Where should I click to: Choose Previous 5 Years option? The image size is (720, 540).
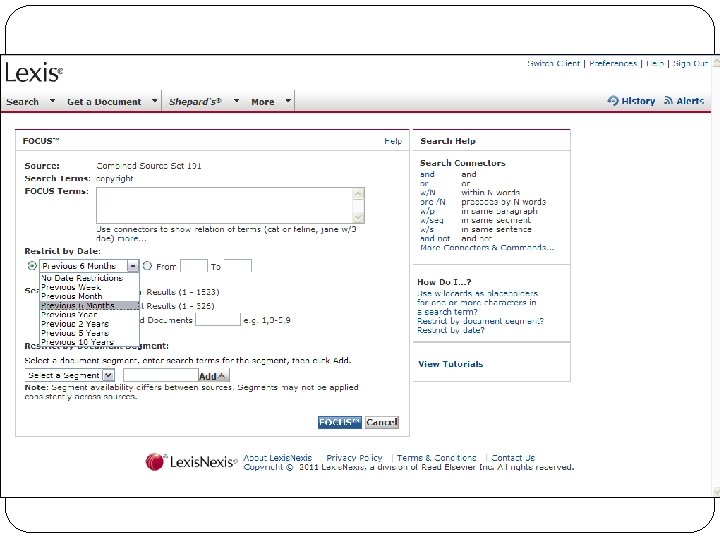[89, 333]
